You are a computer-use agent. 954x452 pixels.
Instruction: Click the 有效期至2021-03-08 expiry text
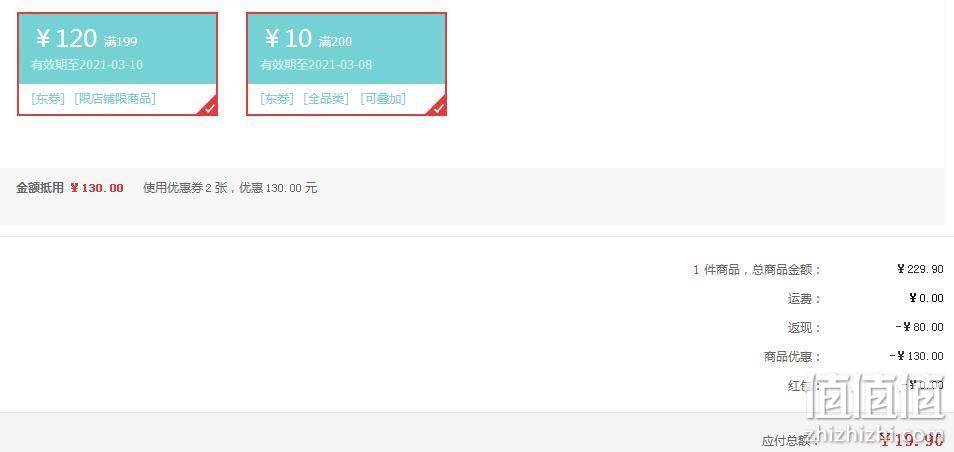click(316, 64)
